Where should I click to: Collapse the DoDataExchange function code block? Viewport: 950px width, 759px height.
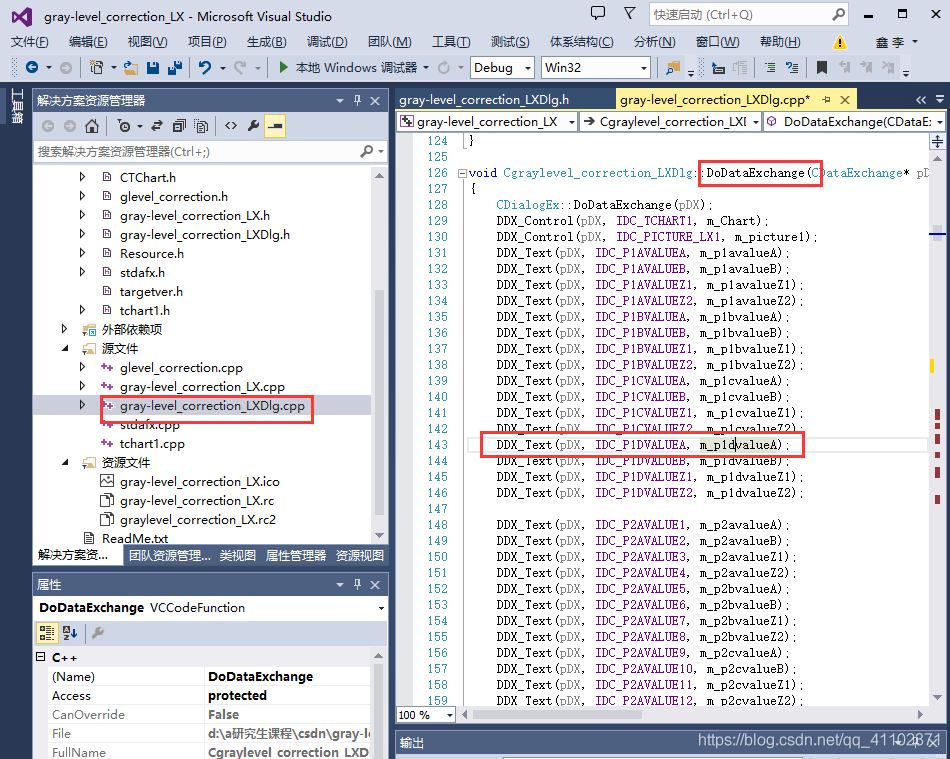click(462, 173)
